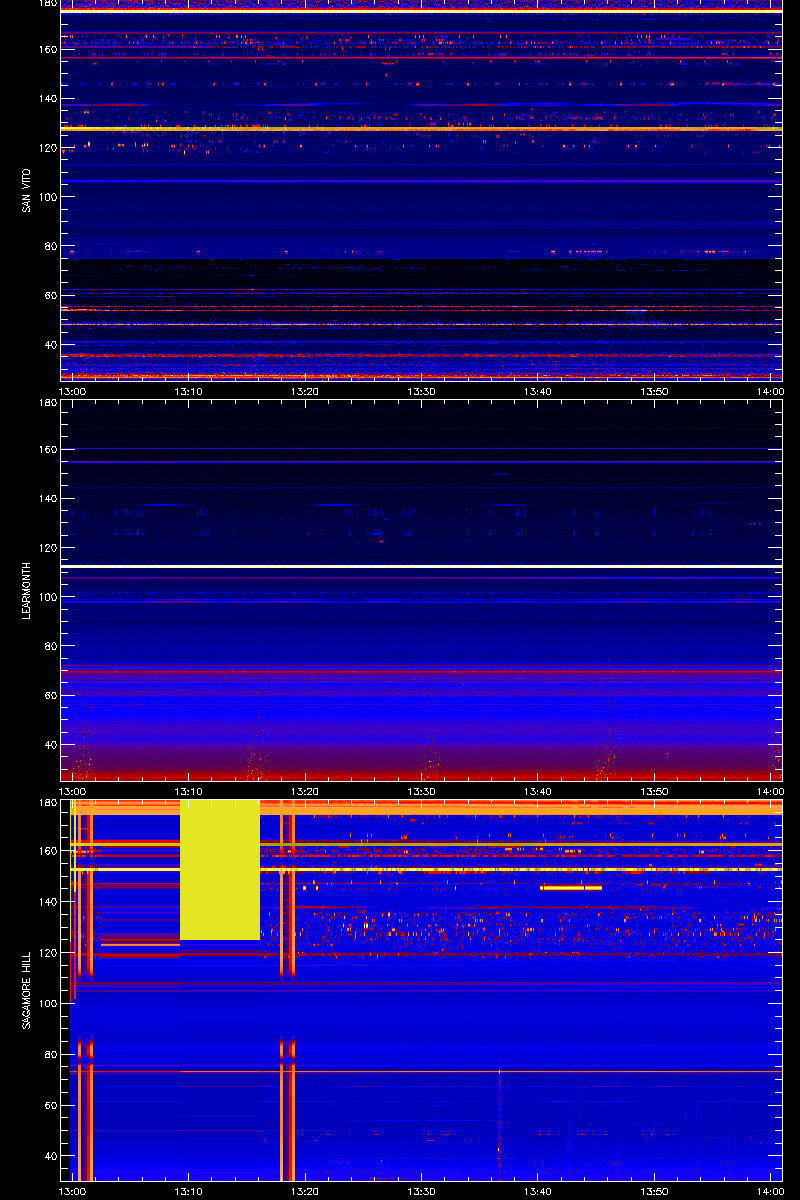Viewport: 800px width, 1200px height.
Task: Click the solid yellow data-gap block in Sagamore Hill
Action: [220, 869]
